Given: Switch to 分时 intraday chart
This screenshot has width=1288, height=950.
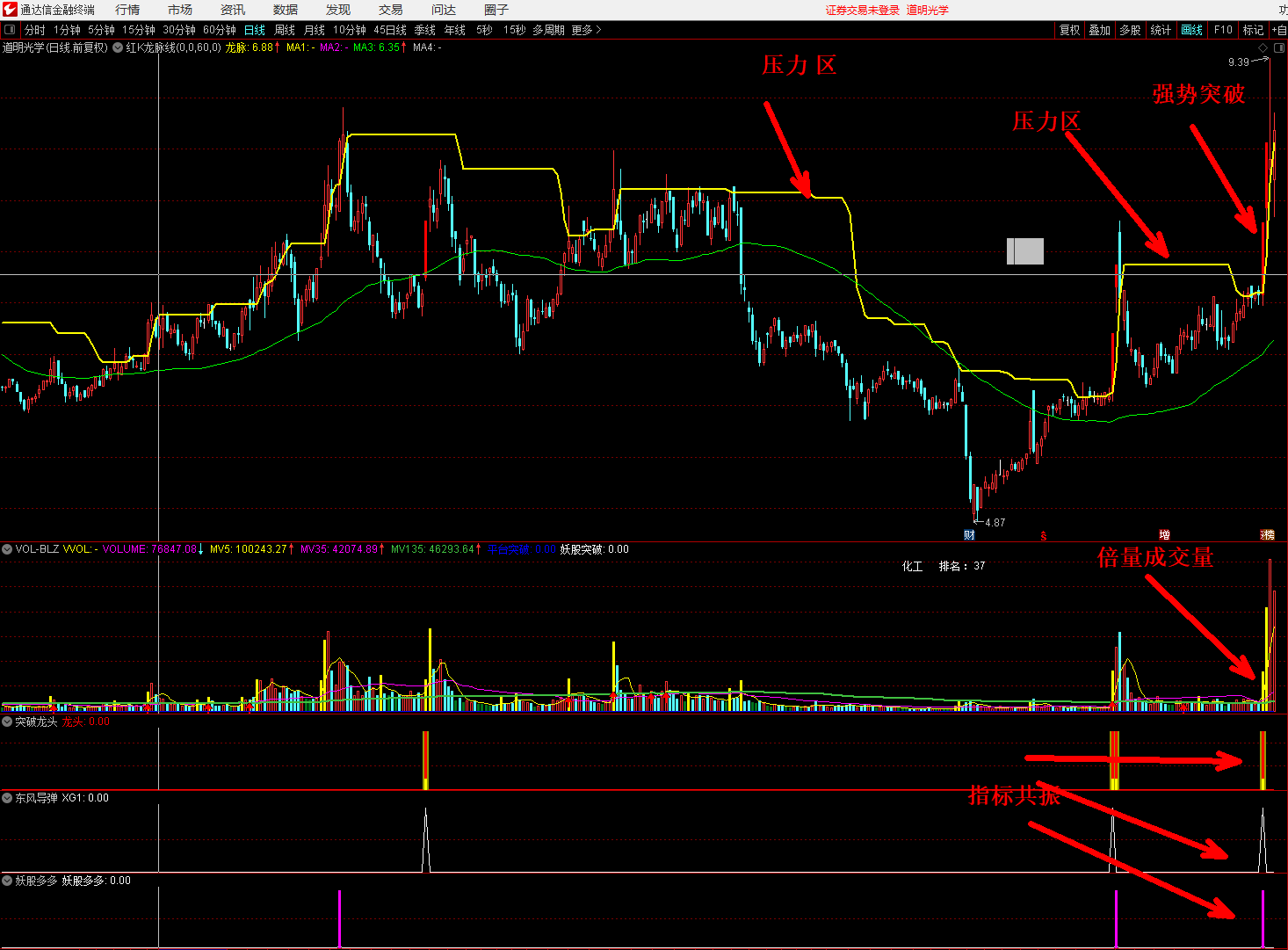Looking at the screenshot, I should pyautogui.click(x=35, y=30).
